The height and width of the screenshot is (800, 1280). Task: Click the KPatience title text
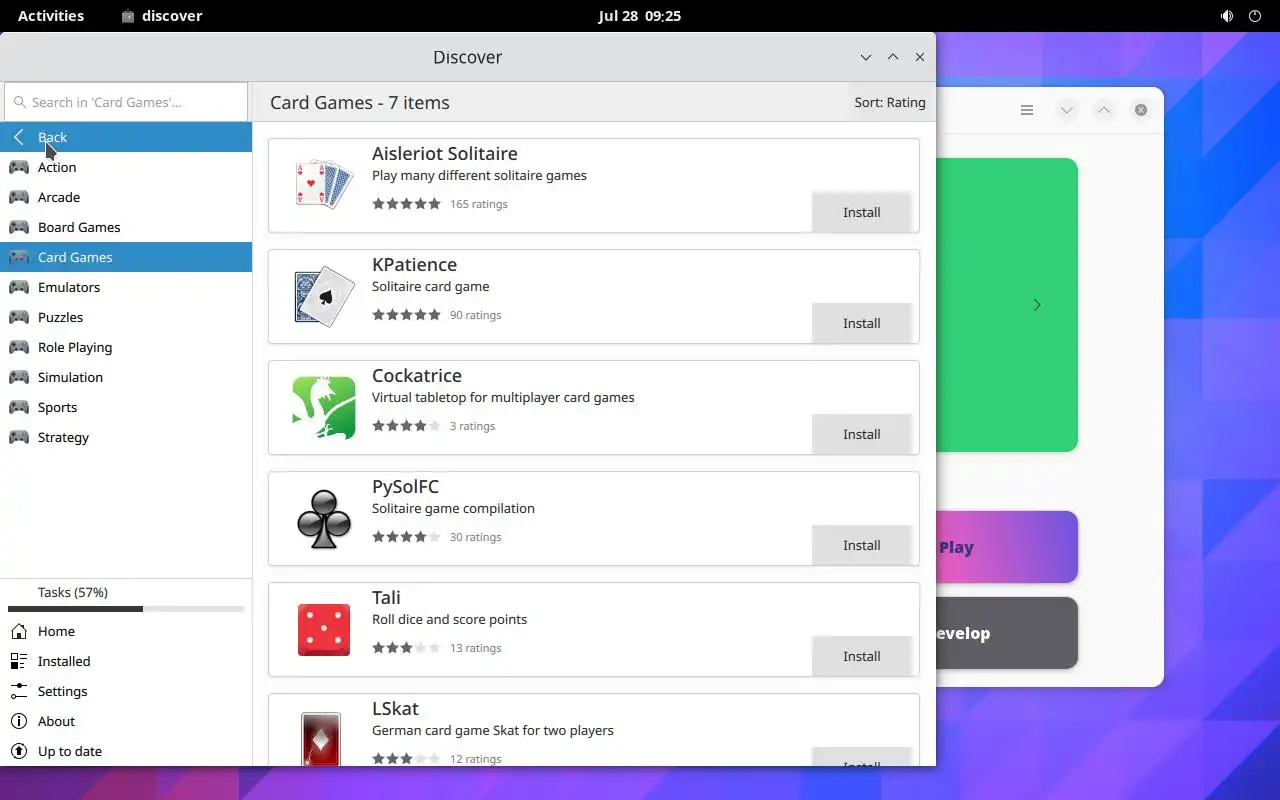(x=414, y=265)
